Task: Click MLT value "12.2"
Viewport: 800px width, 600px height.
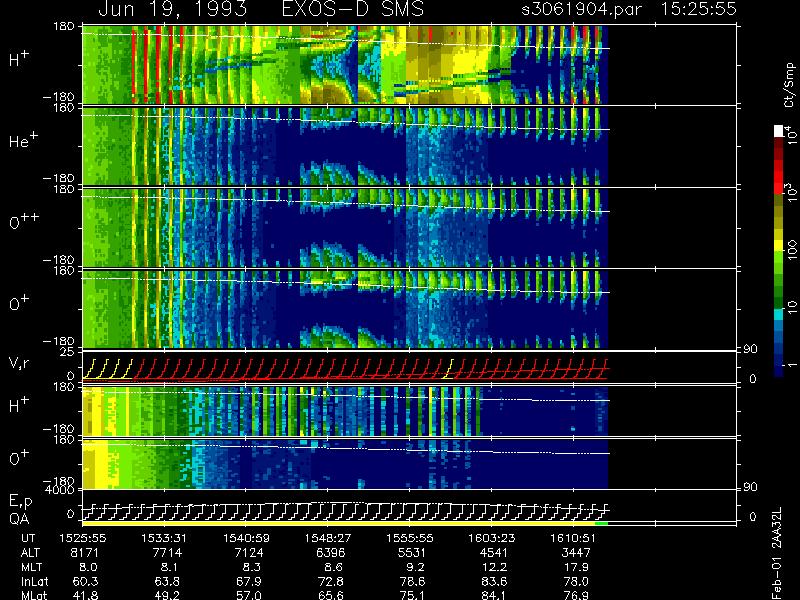Action: 494,567
